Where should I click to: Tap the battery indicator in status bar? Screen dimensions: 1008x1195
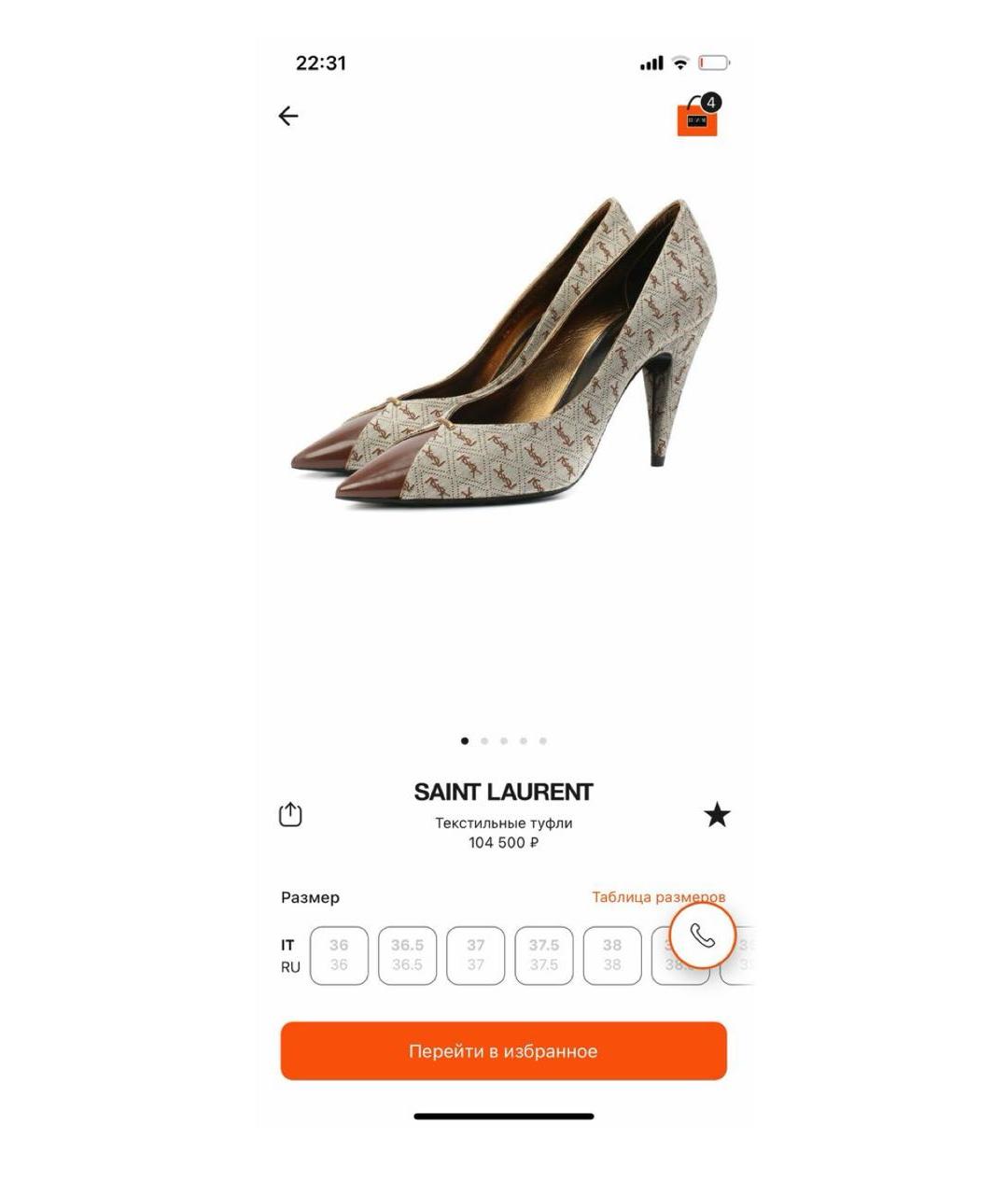coord(714,63)
